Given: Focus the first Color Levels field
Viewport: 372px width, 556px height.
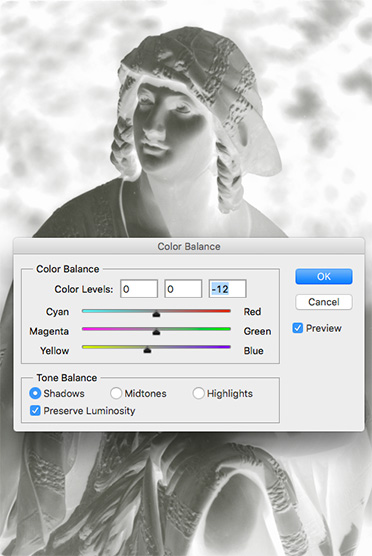Looking at the screenshot, I should point(139,289).
